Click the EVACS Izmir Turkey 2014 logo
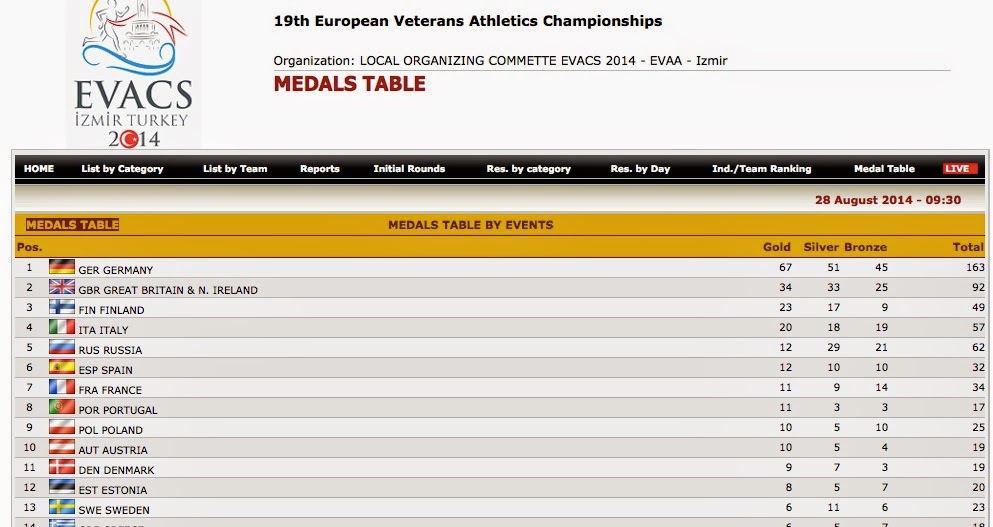Screen dimensions: 993x527 click(133, 75)
